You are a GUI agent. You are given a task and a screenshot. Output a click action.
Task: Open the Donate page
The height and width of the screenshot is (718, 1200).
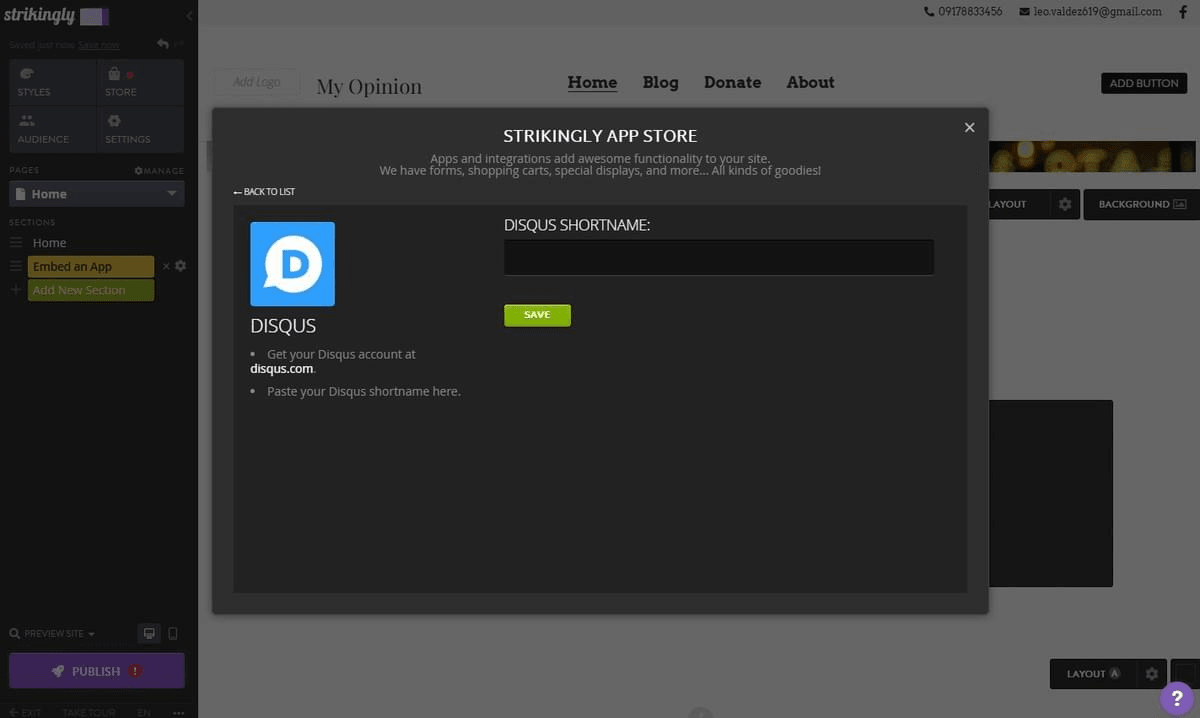tap(732, 82)
